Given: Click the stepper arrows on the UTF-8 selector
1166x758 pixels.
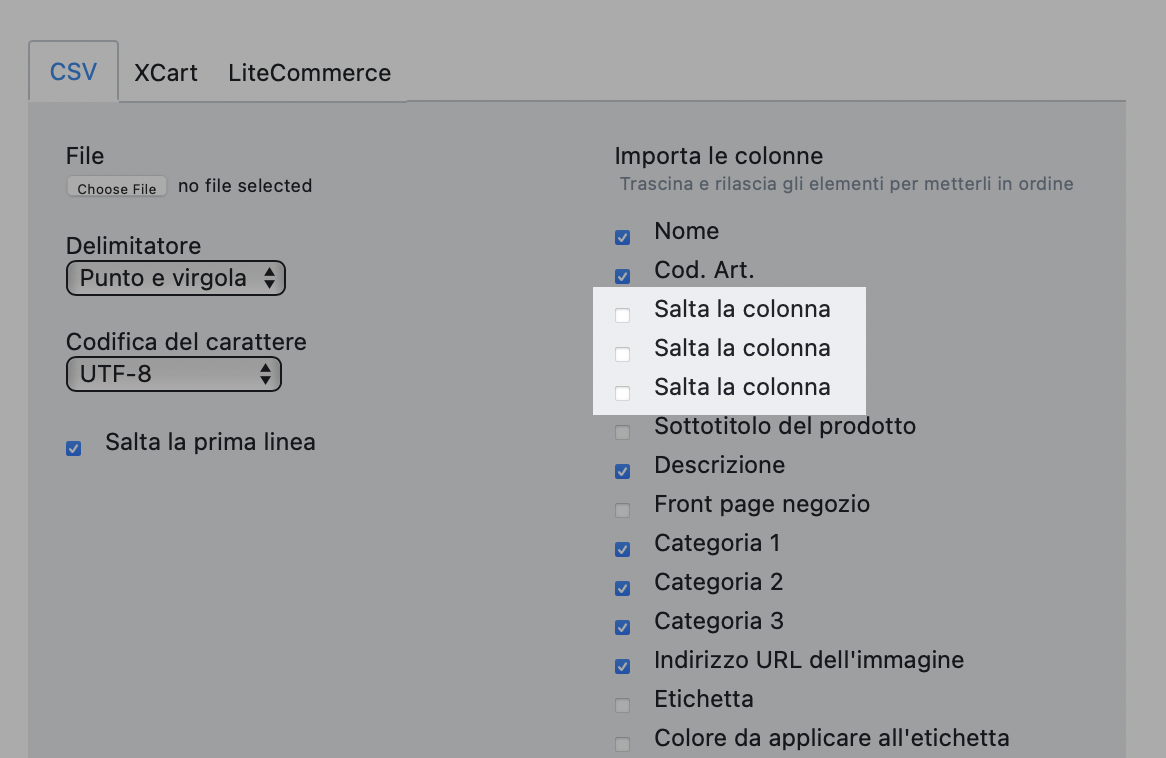Looking at the screenshot, I should coord(264,374).
